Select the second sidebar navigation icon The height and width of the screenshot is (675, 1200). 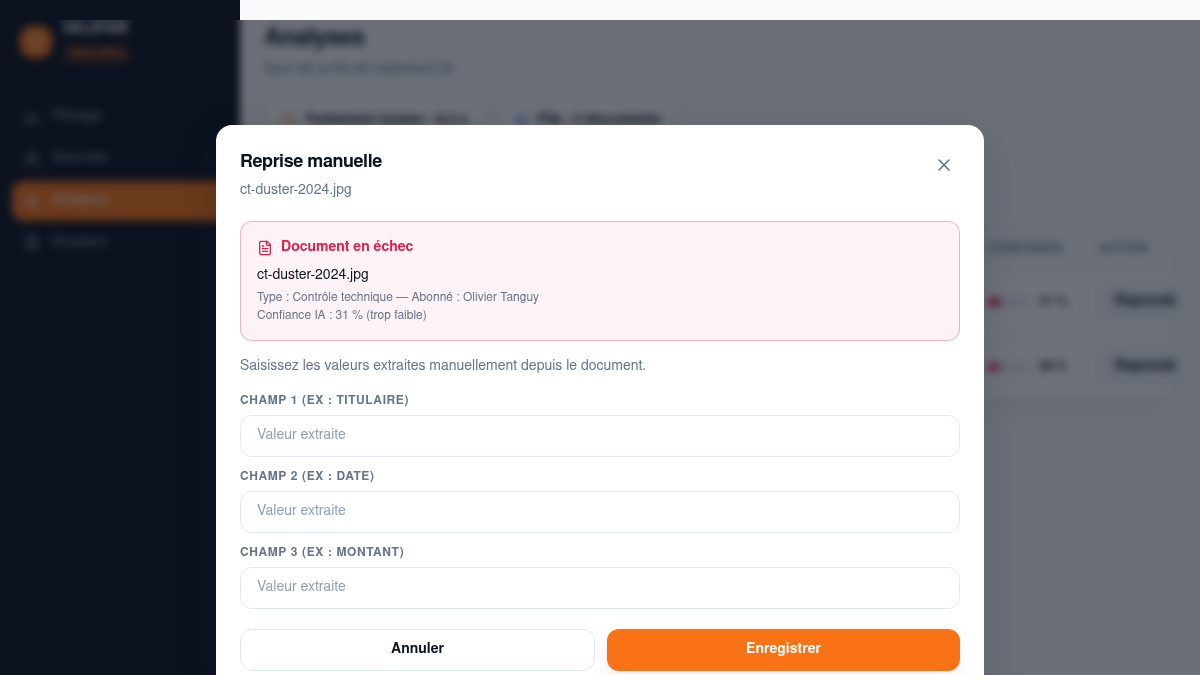pyautogui.click(x=32, y=158)
